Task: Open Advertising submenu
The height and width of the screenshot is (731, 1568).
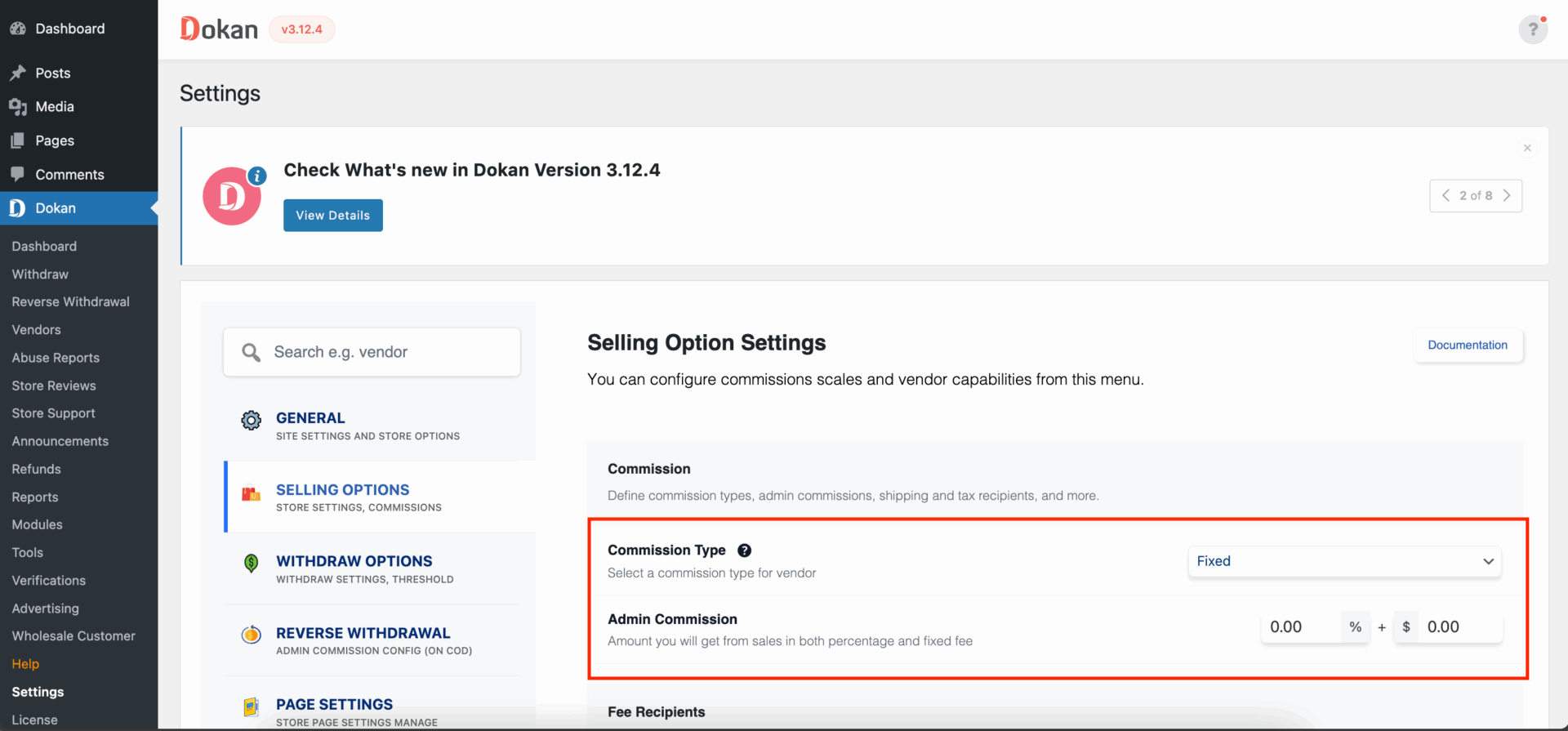Action: pyautogui.click(x=46, y=608)
